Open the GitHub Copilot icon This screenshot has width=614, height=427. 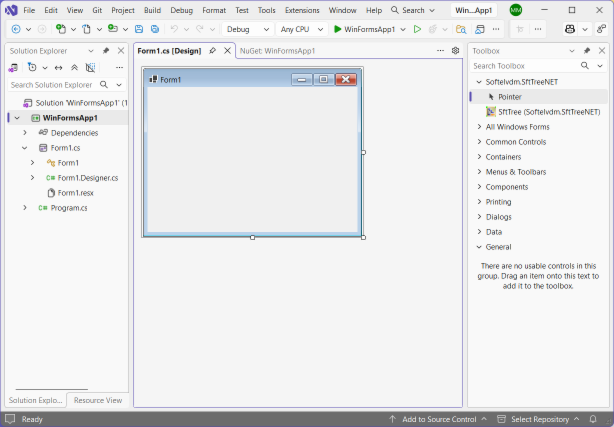click(570, 29)
